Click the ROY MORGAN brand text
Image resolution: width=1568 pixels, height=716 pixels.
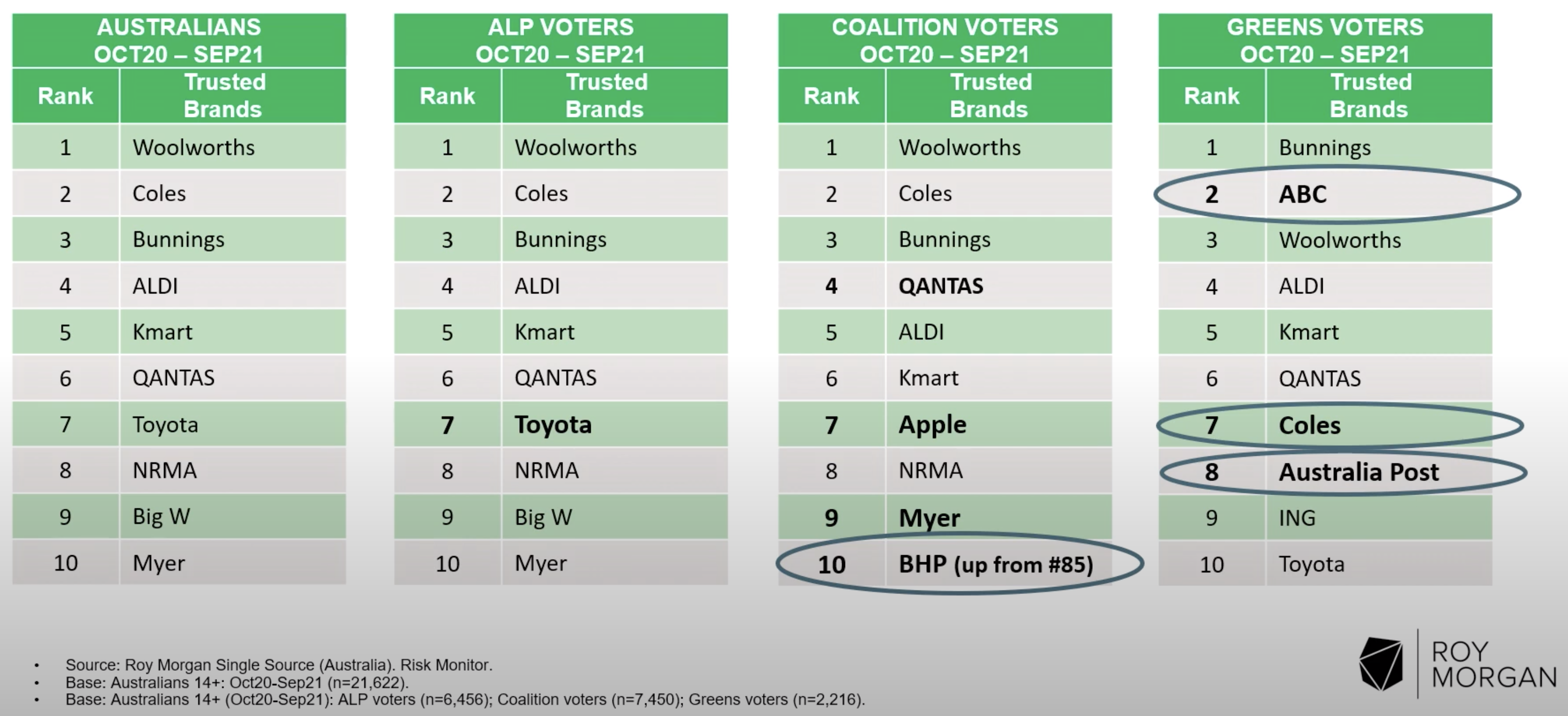(x=1494, y=664)
